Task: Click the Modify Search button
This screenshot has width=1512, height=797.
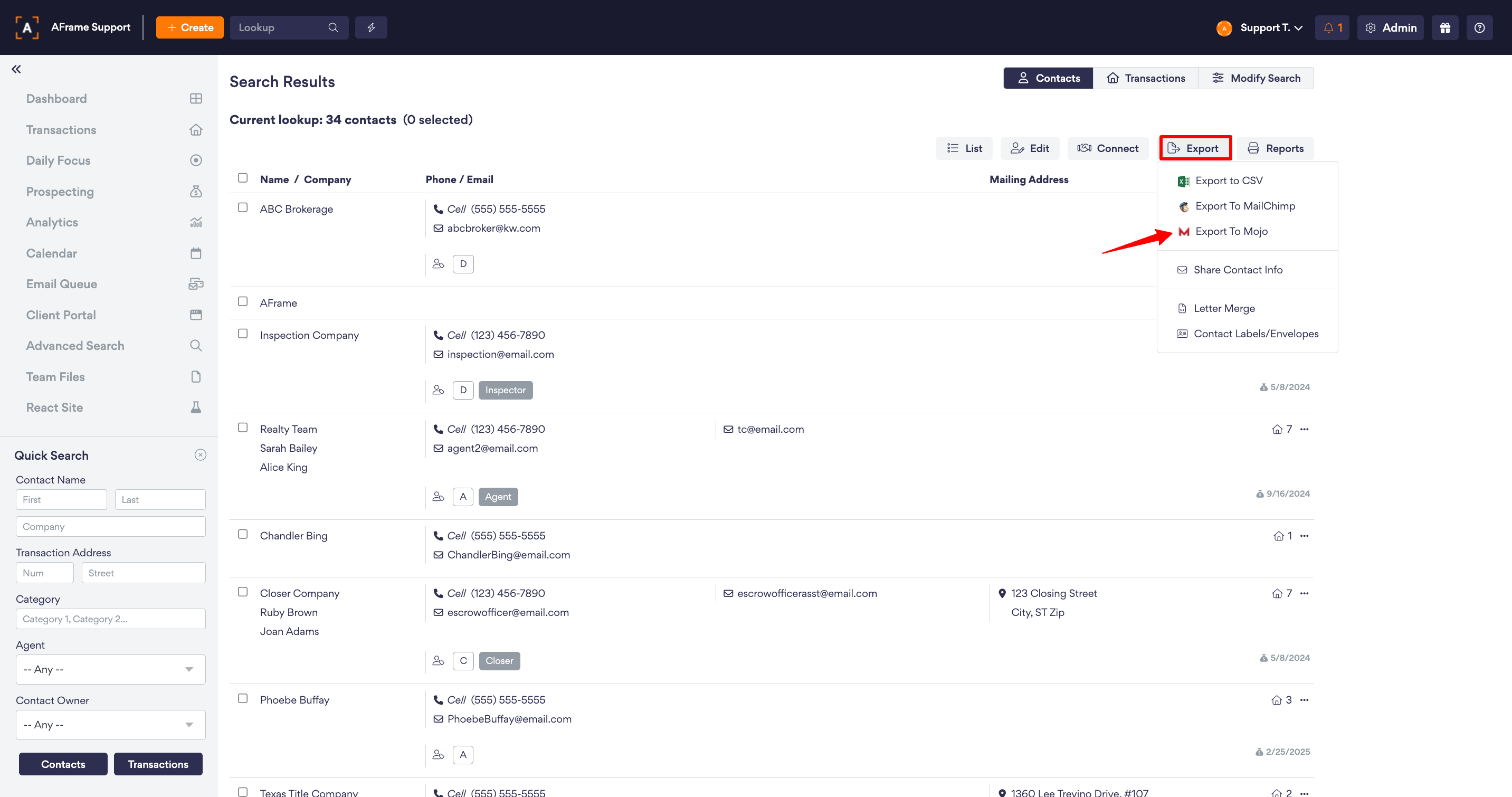Action: [1256, 78]
